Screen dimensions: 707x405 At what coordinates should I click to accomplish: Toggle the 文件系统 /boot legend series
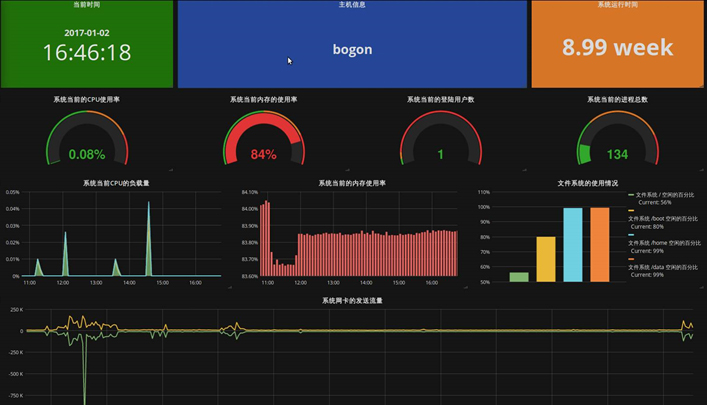click(662, 219)
